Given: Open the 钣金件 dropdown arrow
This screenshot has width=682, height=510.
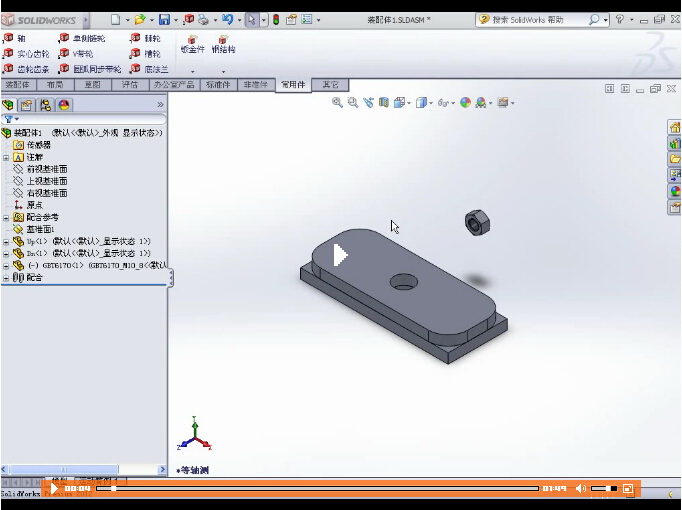Looking at the screenshot, I should coord(192,71).
